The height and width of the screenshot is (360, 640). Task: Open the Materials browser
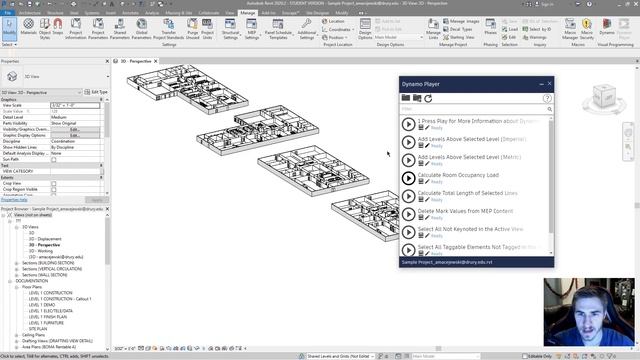point(28,27)
